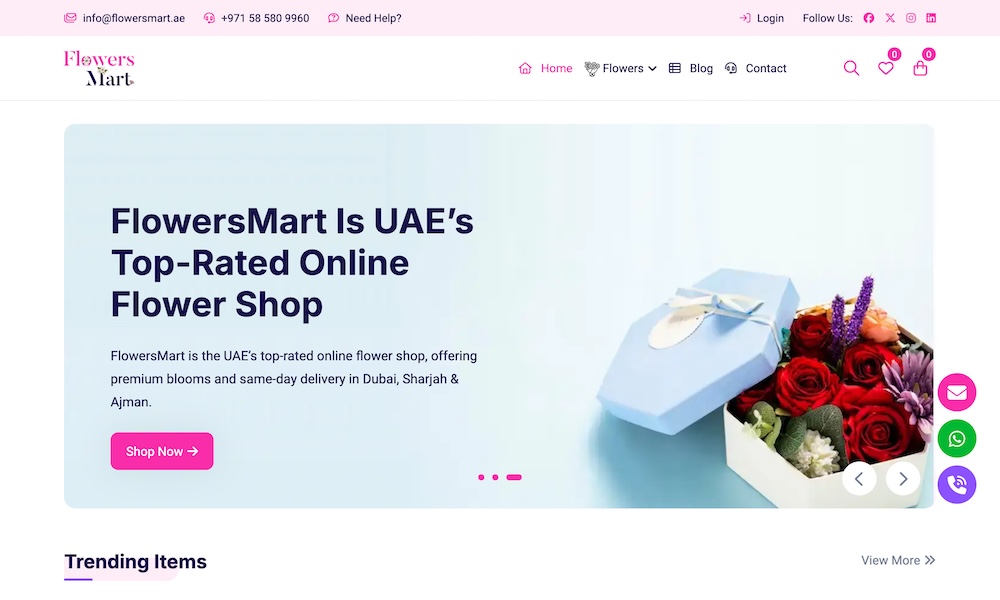Click the green WhatsApp floating button

(957, 439)
